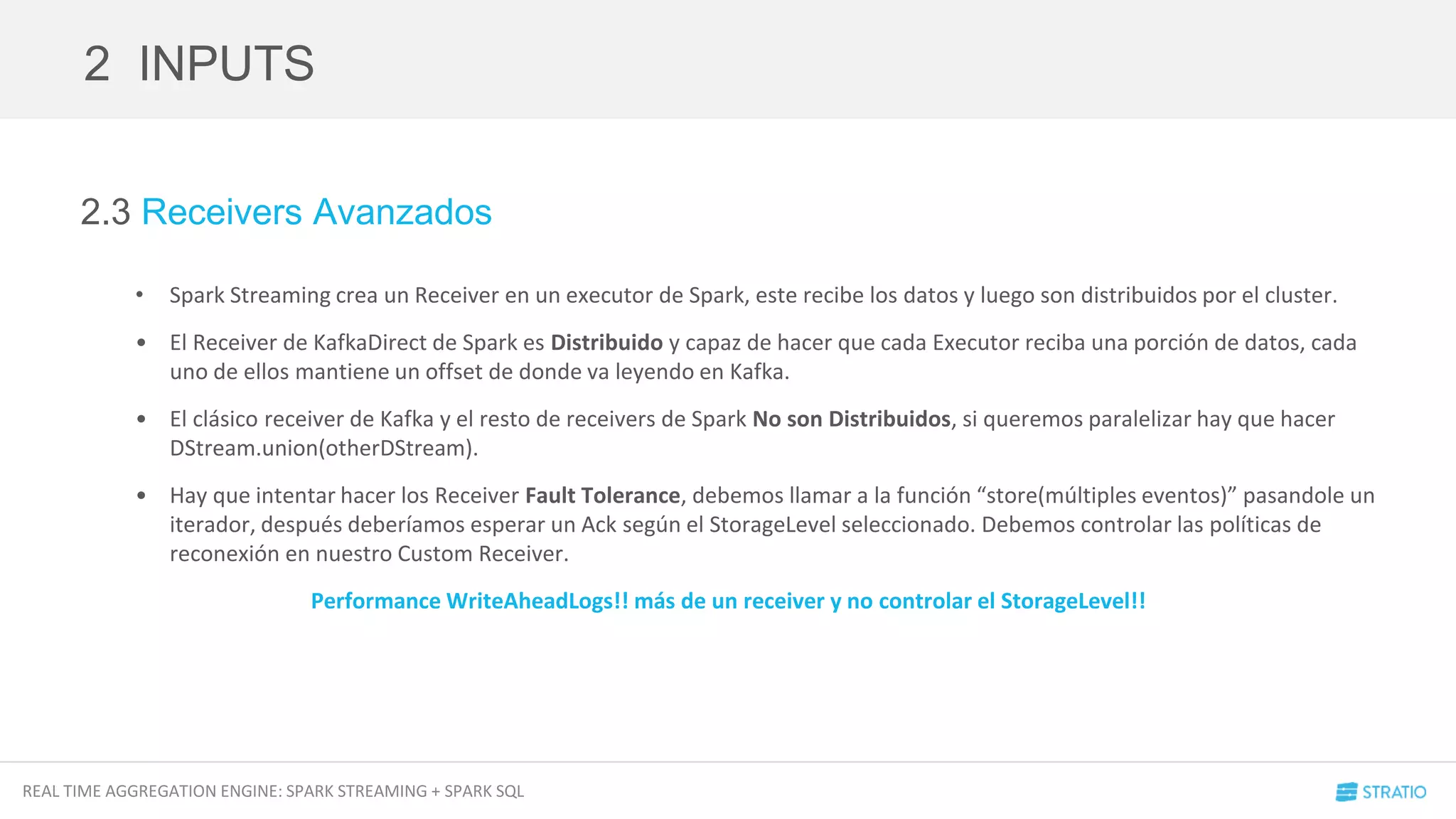The image size is (1456, 819).
Task: Click the "STRATIO" wordmark text
Action: tap(1394, 792)
